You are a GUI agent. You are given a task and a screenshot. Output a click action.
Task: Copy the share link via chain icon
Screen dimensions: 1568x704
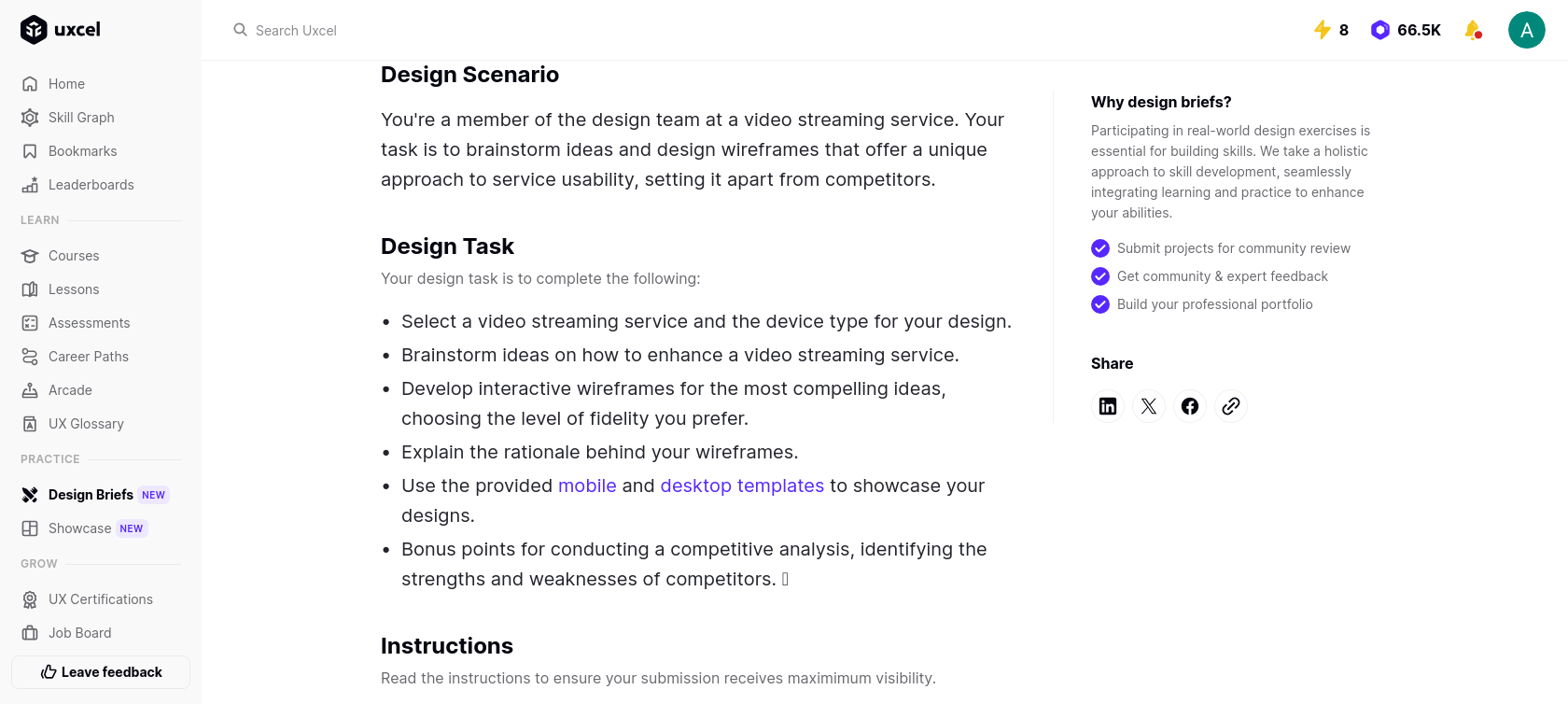pos(1231,406)
